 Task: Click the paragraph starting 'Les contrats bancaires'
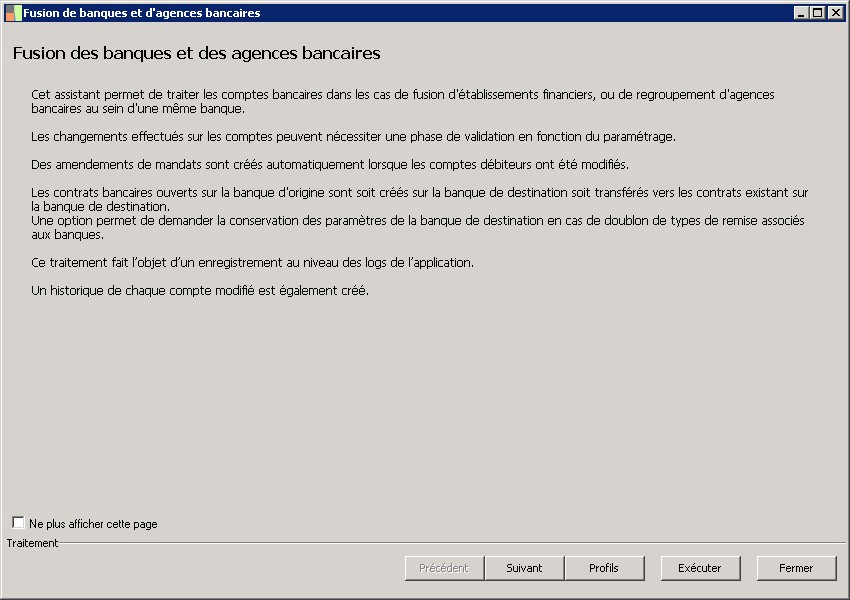click(x=419, y=198)
